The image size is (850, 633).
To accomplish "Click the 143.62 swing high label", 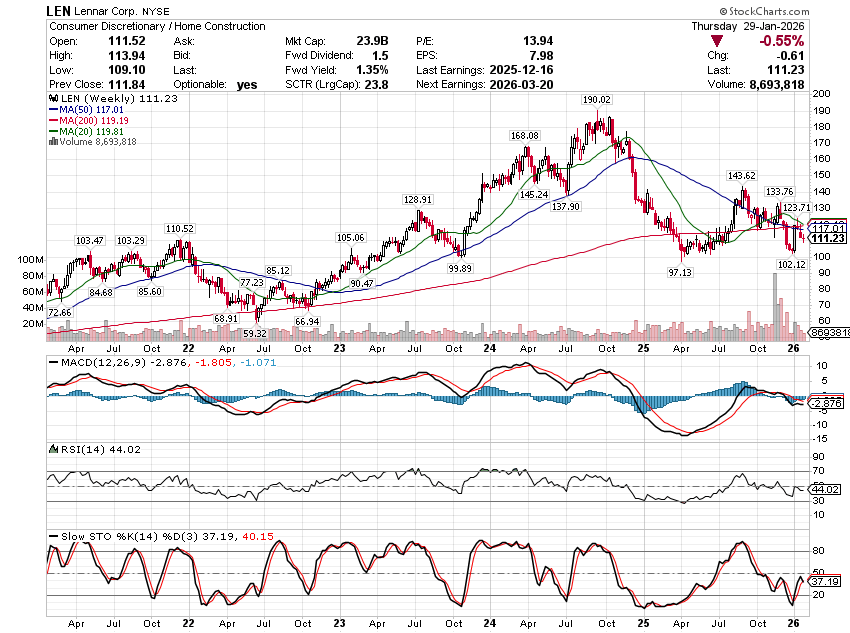I will point(741,175).
